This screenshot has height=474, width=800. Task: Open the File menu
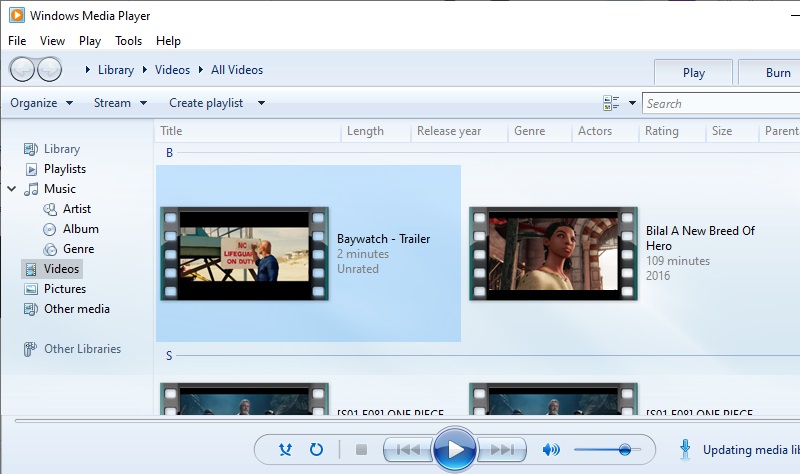pyautogui.click(x=17, y=41)
